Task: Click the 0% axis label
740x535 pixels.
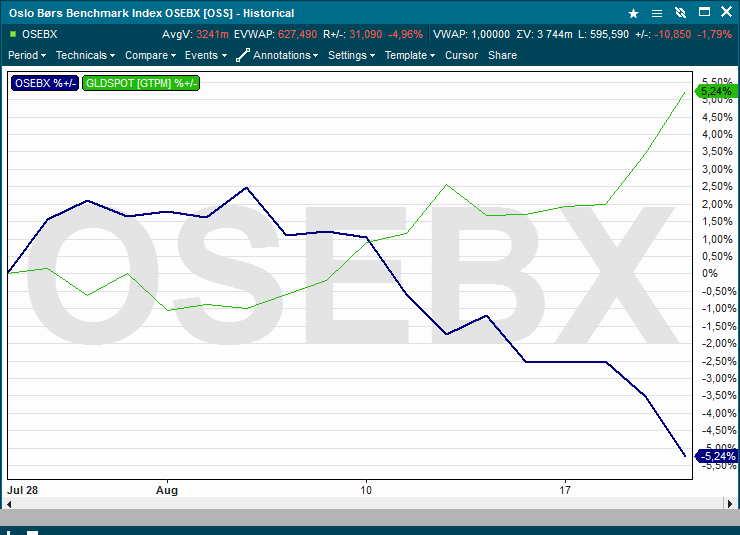Action: click(x=709, y=273)
